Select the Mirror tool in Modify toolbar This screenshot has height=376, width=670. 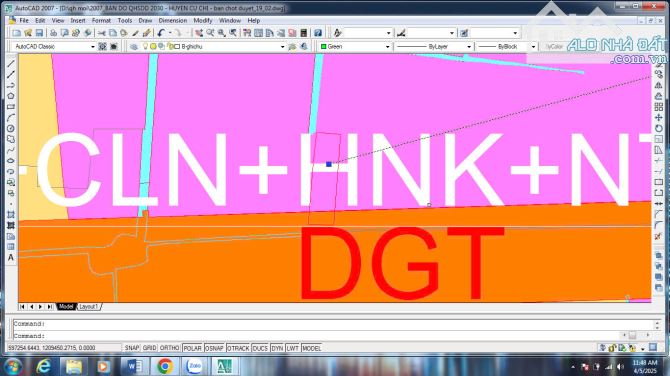658,85
